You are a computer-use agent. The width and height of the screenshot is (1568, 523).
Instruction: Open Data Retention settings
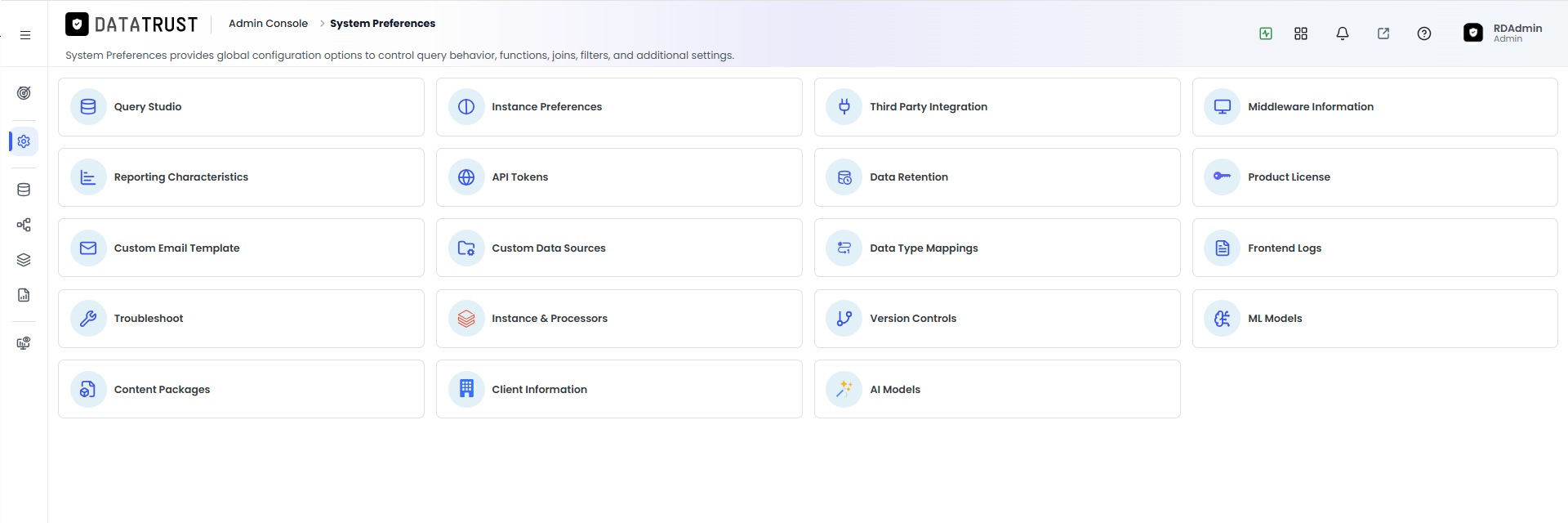pyautogui.click(x=997, y=177)
